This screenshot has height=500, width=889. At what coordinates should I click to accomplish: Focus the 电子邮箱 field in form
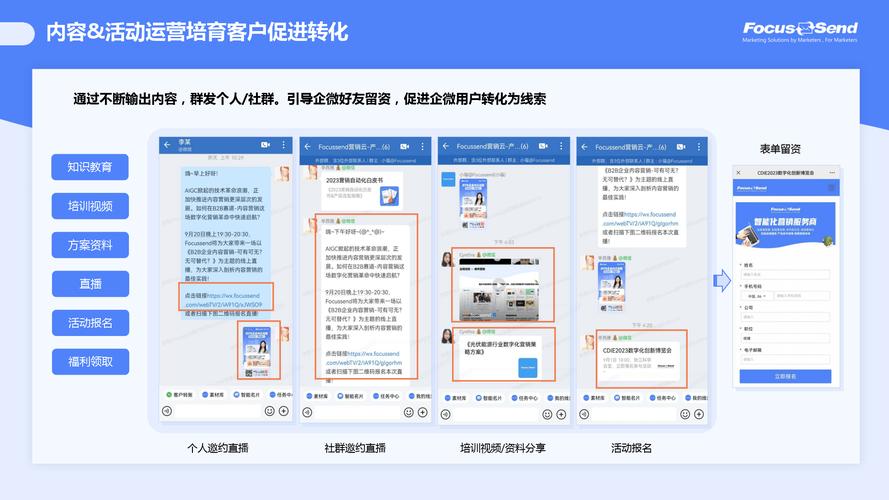(786, 359)
